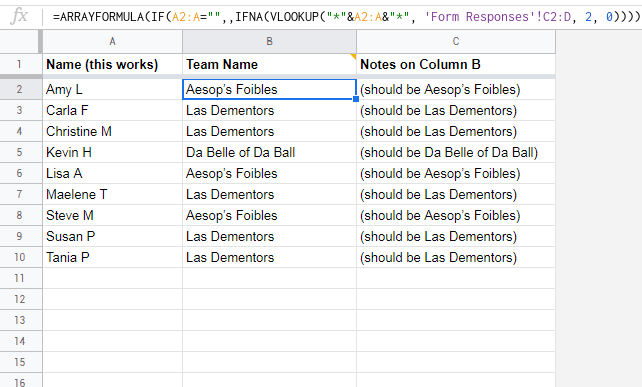Select cell 'Maelene T'
The image size is (642, 387).
tap(112, 194)
